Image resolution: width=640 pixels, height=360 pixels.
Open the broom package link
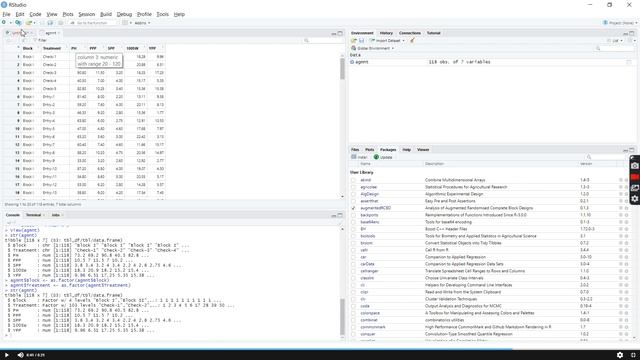[366, 243]
